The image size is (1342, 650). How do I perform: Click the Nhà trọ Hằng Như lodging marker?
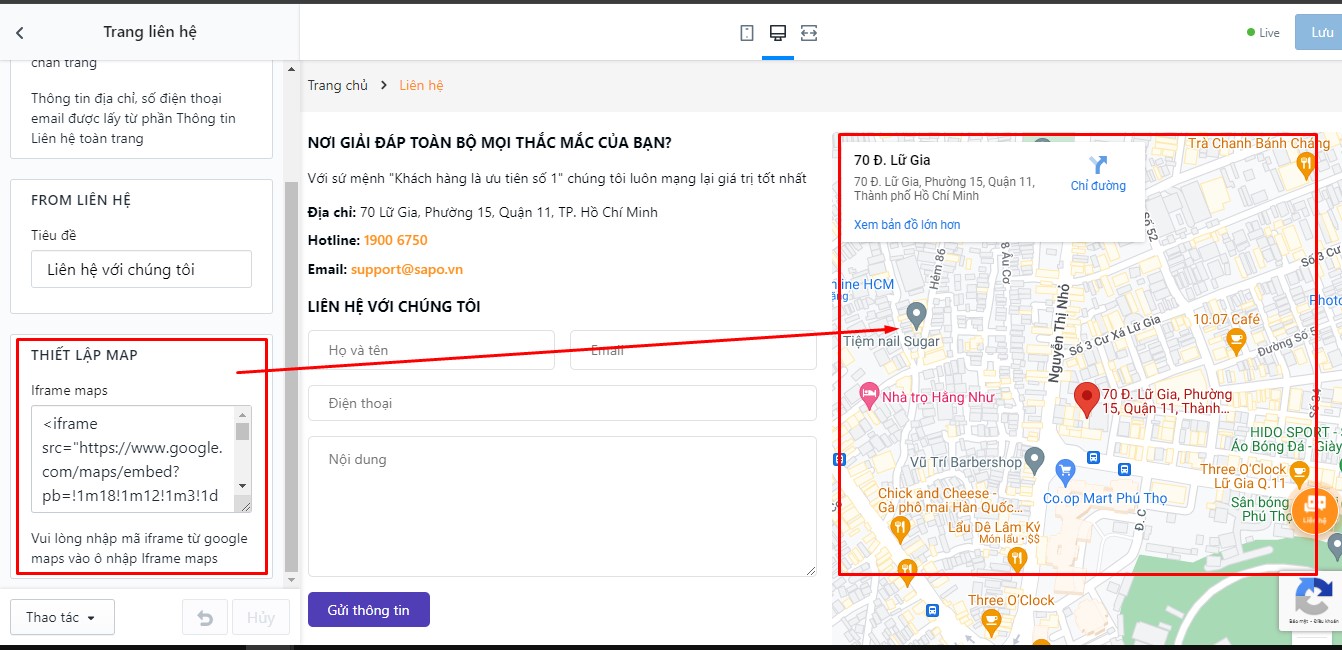click(x=869, y=396)
